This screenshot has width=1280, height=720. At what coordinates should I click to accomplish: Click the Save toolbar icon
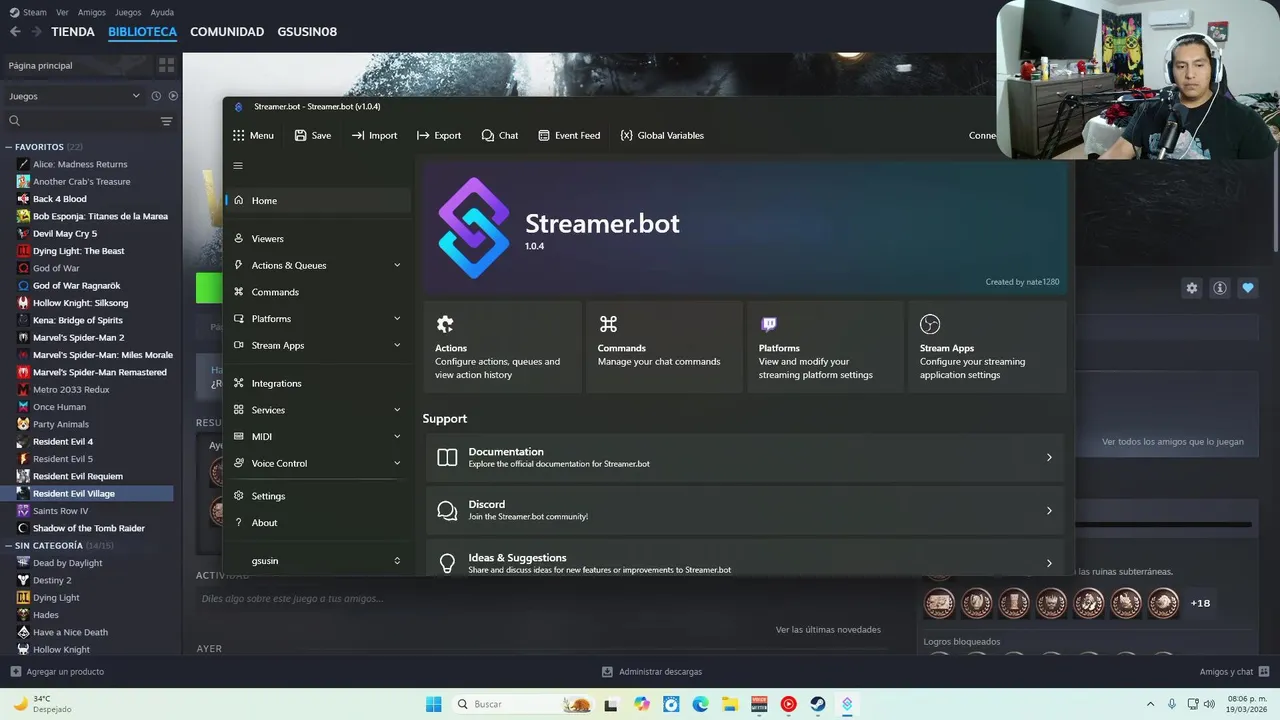300,135
